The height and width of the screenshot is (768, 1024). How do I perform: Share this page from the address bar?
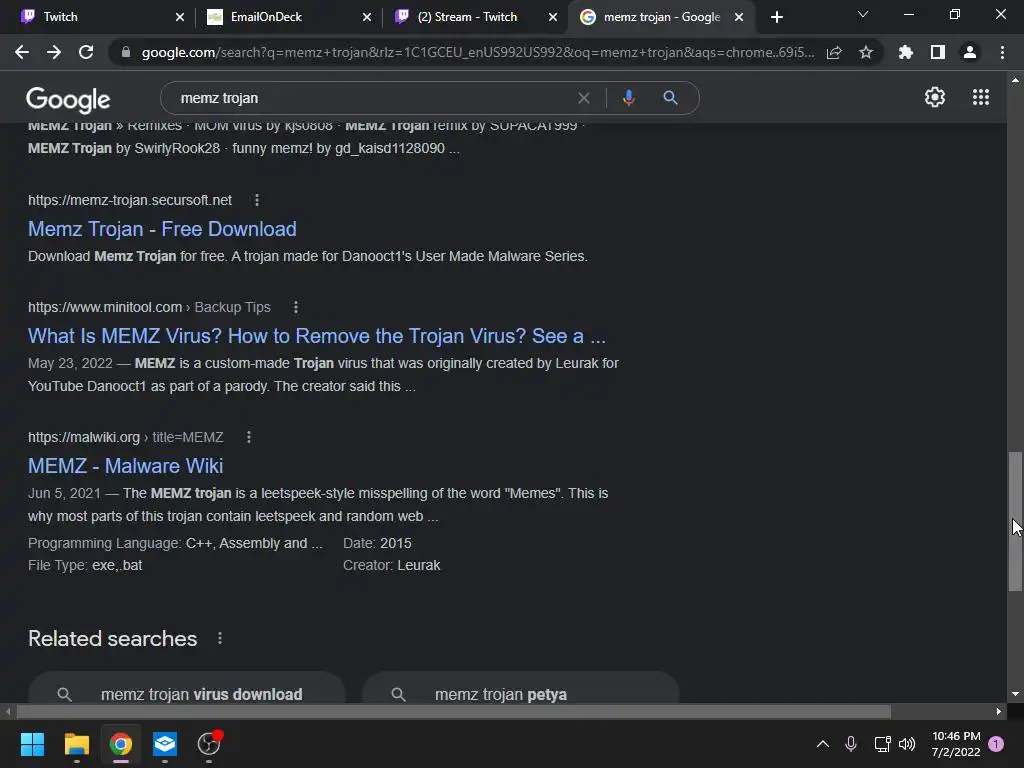click(834, 52)
